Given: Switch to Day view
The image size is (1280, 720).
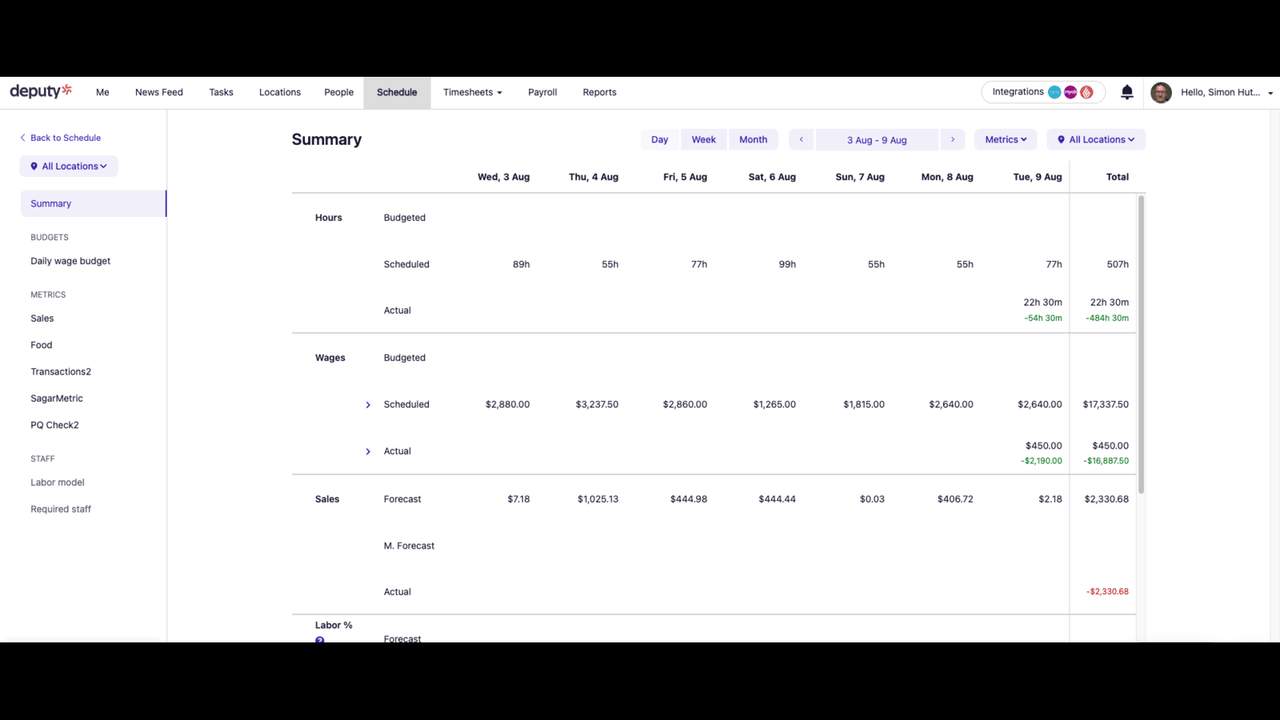Looking at the screenshot, I should coord(660,140).
